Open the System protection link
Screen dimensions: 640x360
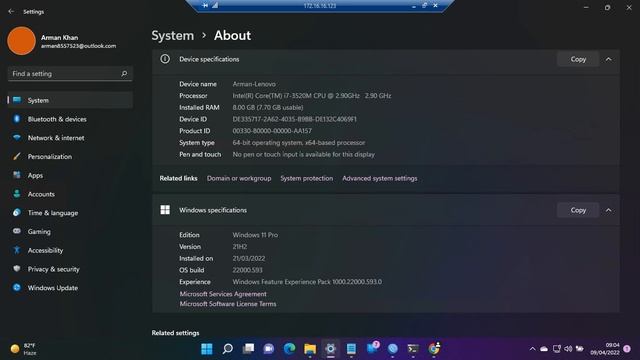tap(307, 178)
